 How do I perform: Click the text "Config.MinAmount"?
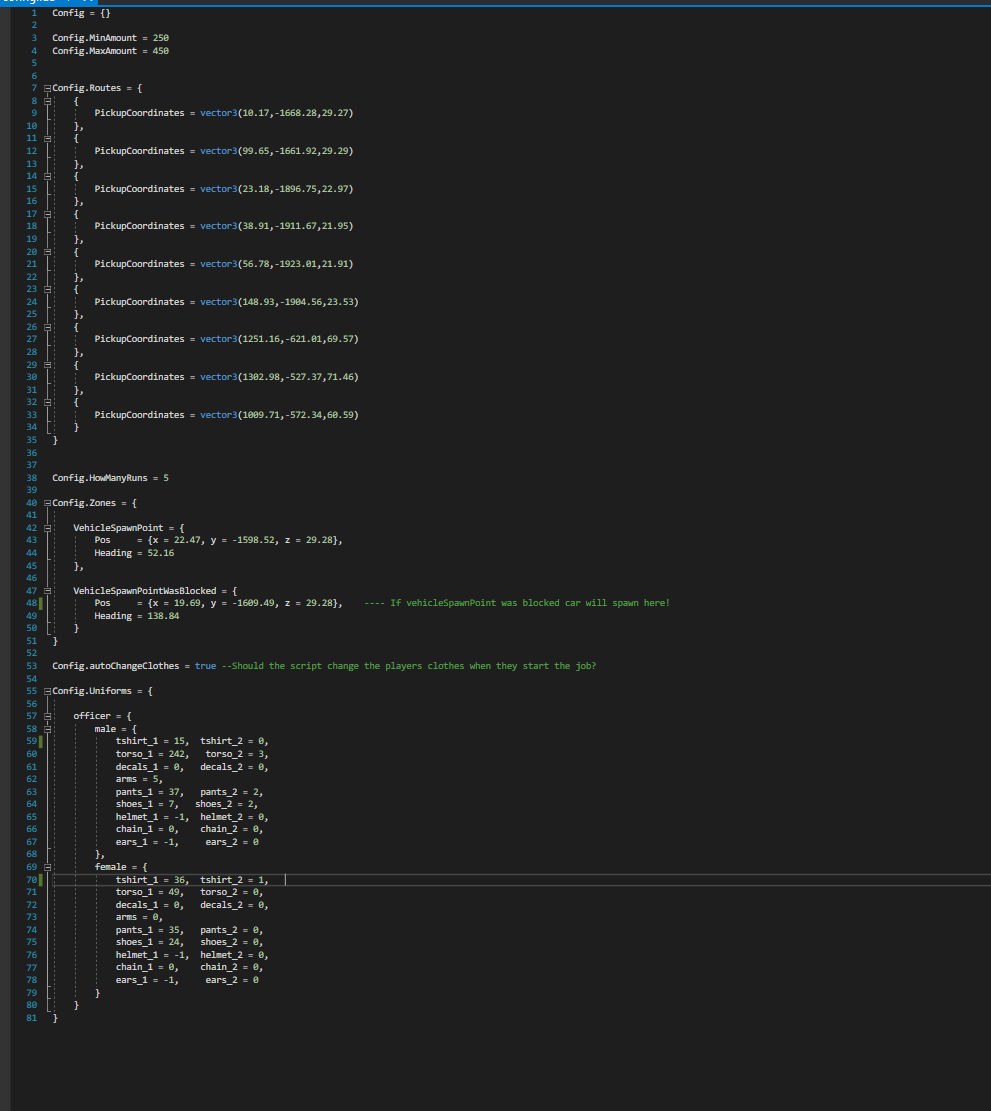tap(94, 38)
